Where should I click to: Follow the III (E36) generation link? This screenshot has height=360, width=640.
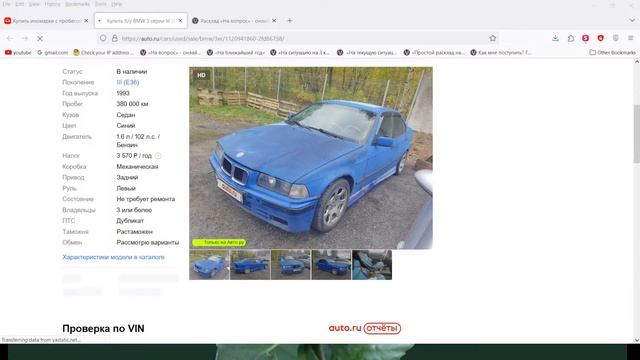tap(128, 82)
